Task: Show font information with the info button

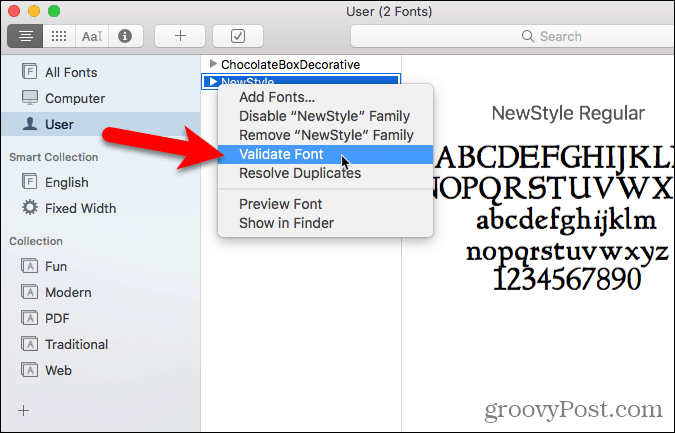Action: coord(125,36)
